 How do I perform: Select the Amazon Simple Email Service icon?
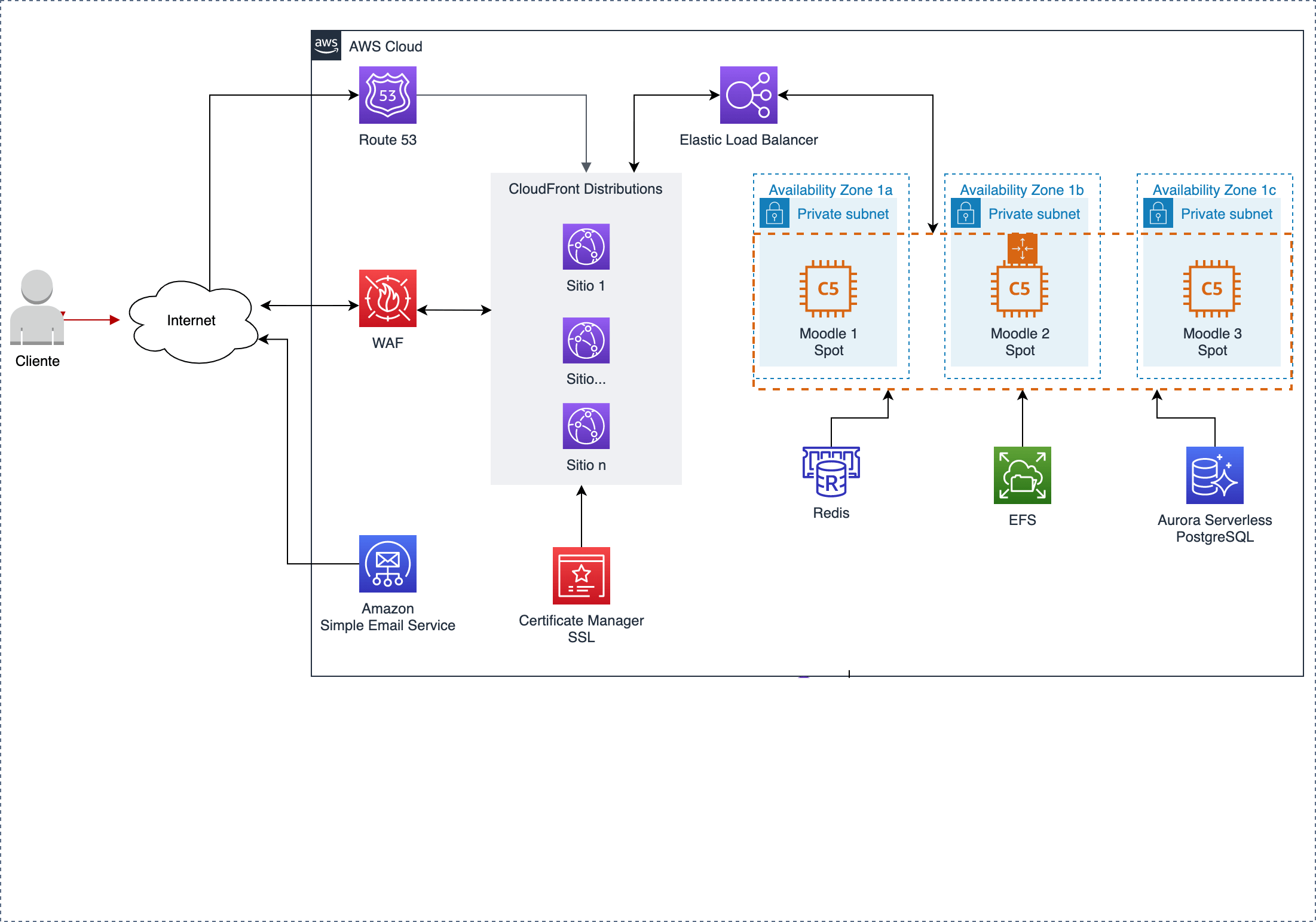387,563
